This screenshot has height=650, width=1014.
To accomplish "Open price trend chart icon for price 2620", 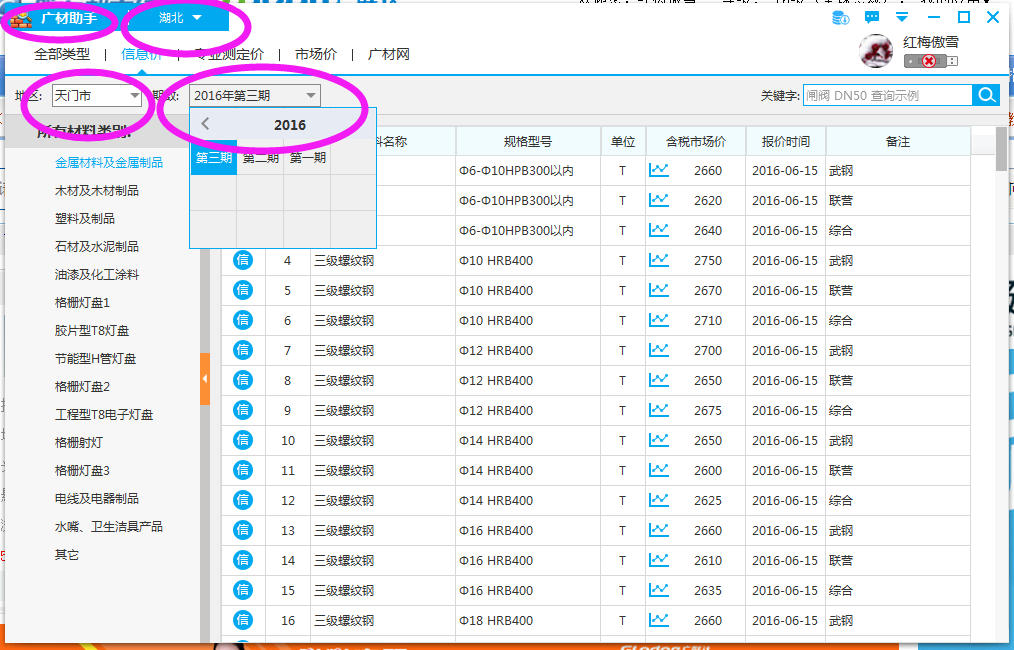I will coord(659,200).
